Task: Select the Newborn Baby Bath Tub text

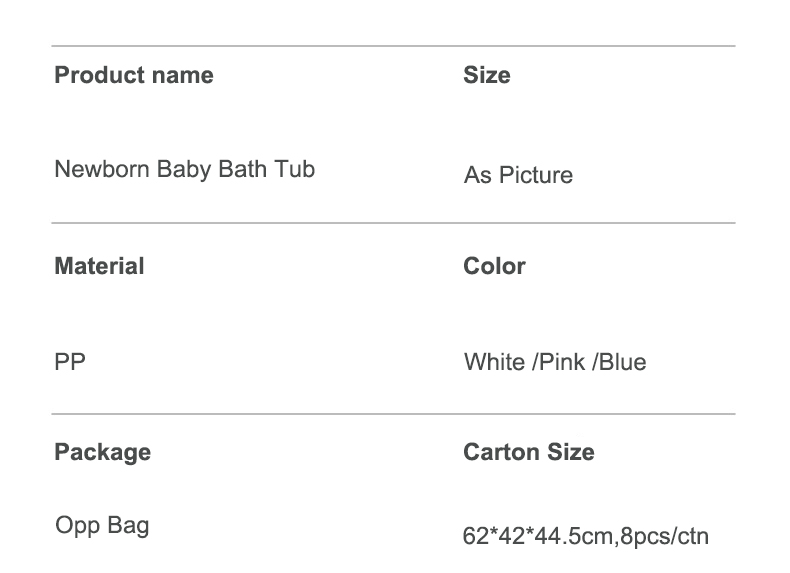Action: [184, 170]
